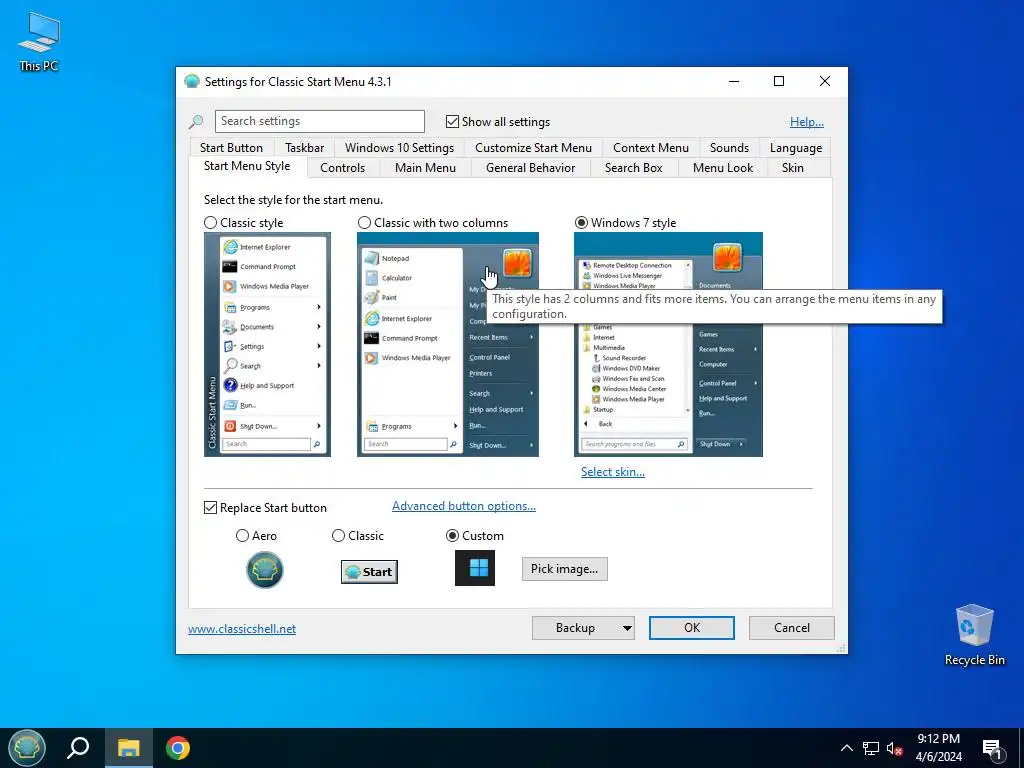Image resolution: width=1024 pixels, height=768 pixels.
Task: Choose the Classic button radio option
Action: pos(338,536)
